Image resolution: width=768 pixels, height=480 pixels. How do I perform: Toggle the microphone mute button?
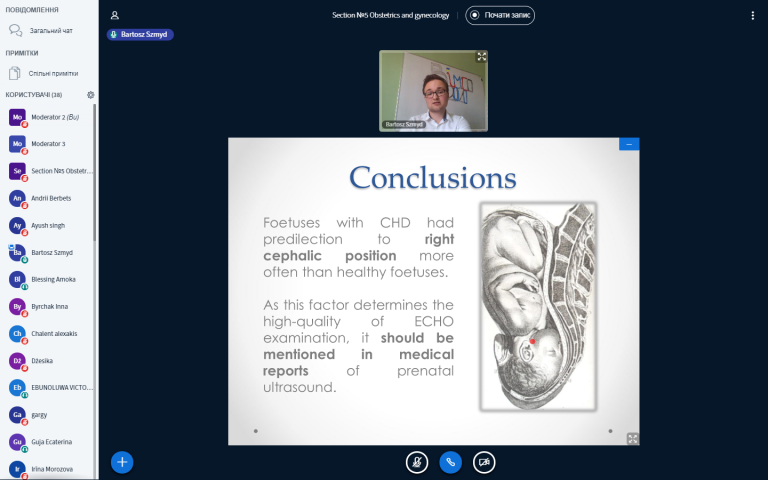417,462
